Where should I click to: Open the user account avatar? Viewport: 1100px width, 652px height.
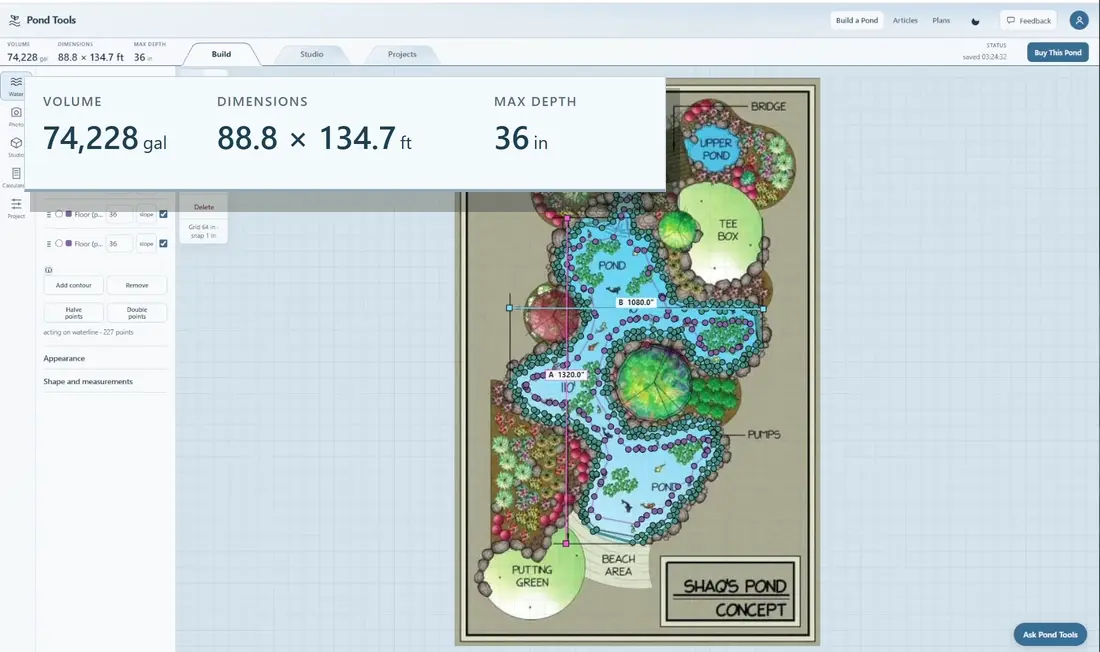pos(1078,20)
